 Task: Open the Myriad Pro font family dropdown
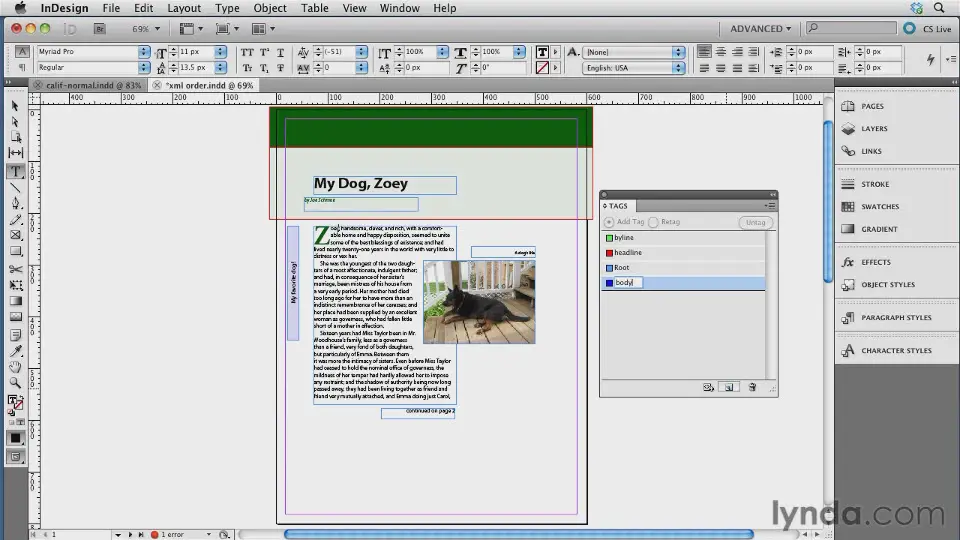(x=144, y=52)
